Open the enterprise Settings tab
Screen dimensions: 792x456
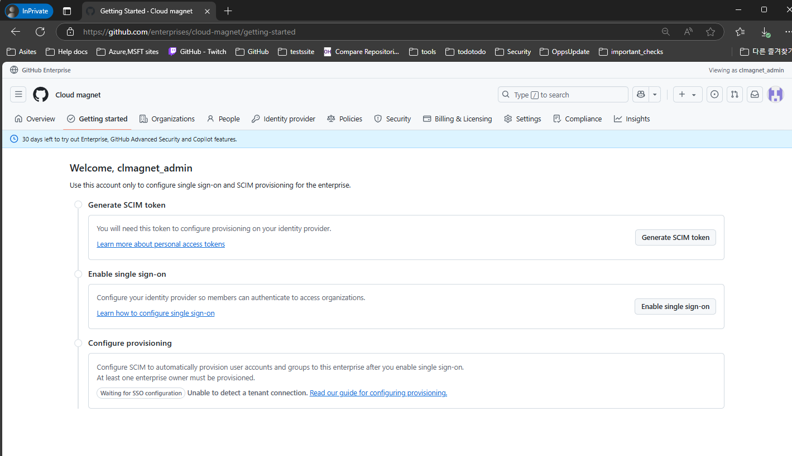pos(522,119)
